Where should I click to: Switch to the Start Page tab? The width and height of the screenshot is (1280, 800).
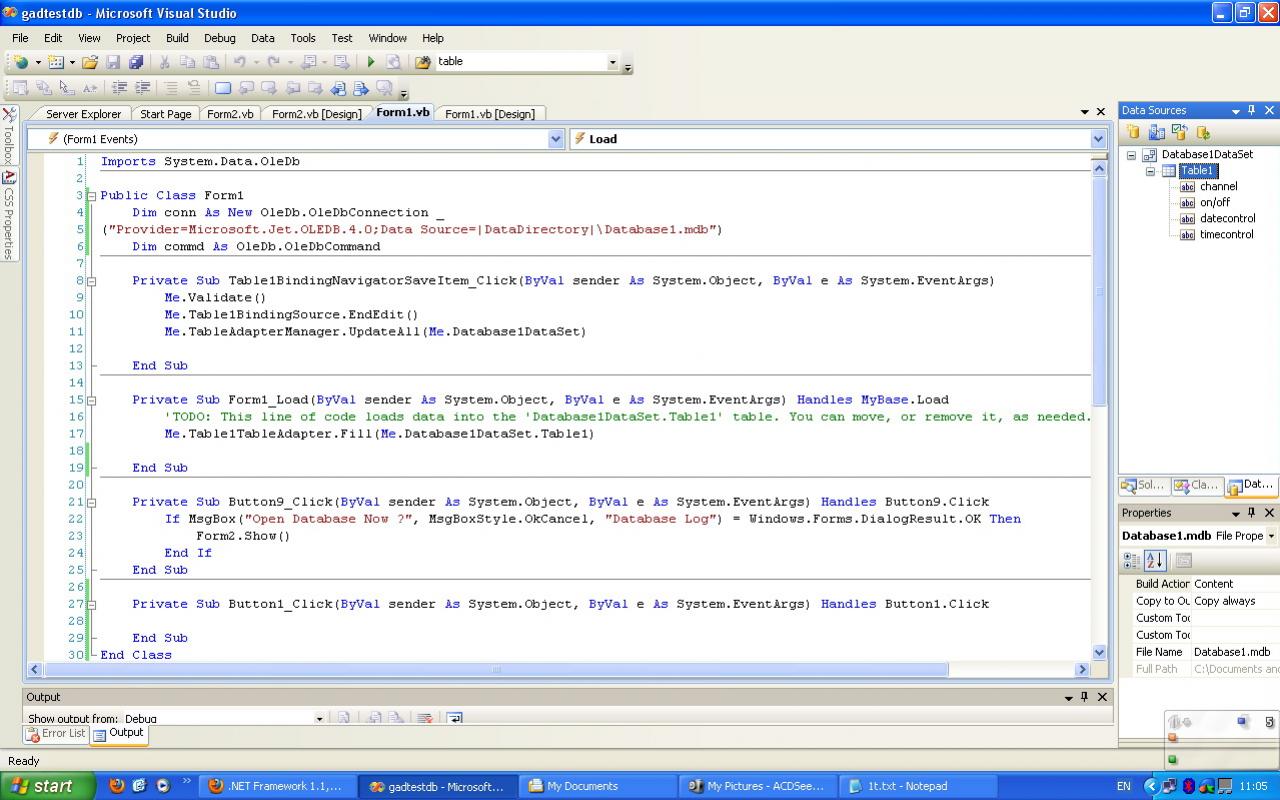pos(165,114)
